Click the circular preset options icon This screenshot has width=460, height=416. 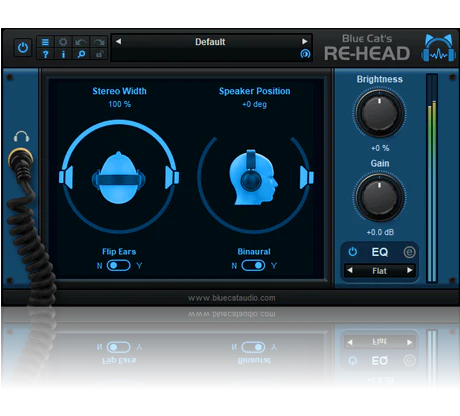point(305,54)
